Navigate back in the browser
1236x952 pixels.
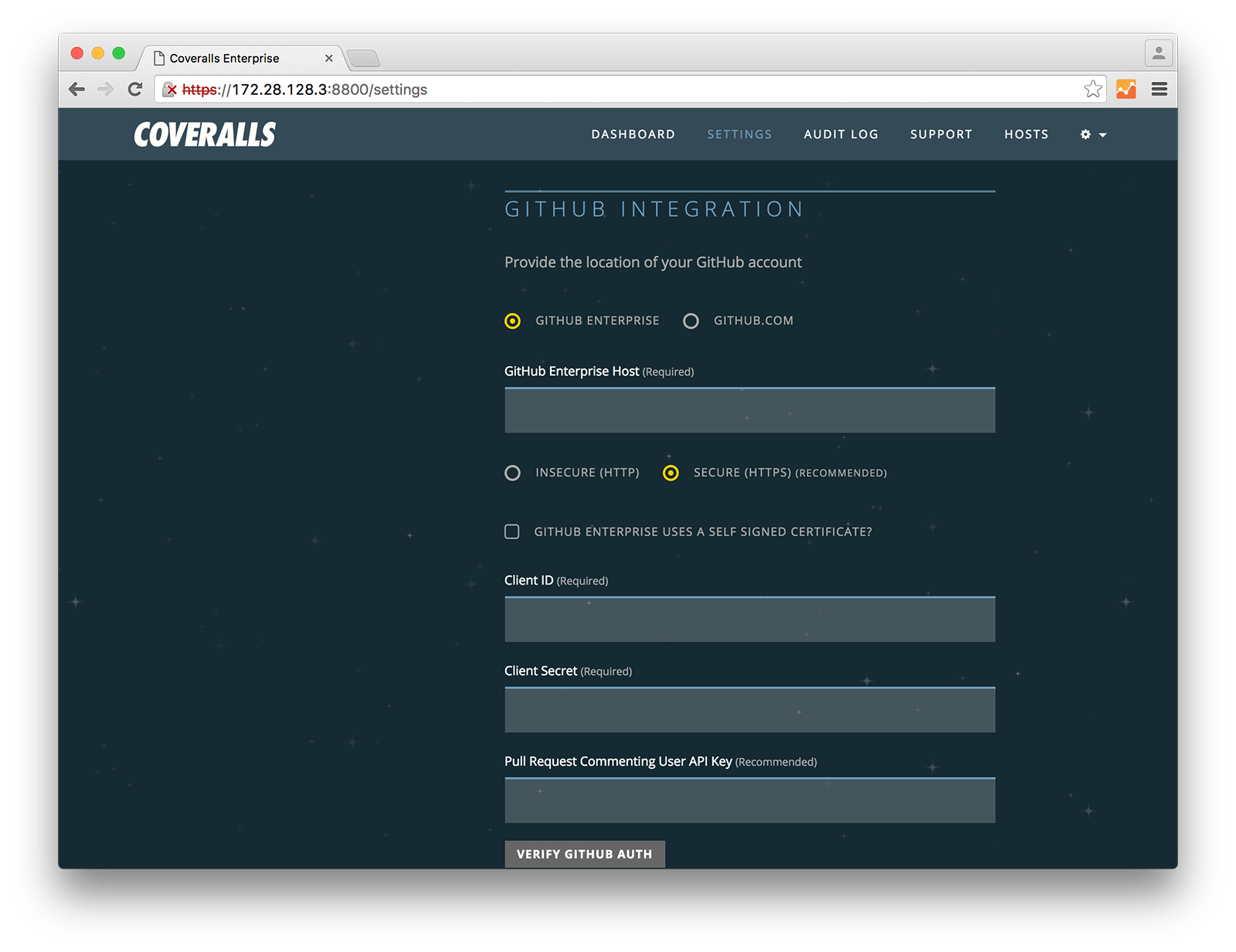point(76,89)
